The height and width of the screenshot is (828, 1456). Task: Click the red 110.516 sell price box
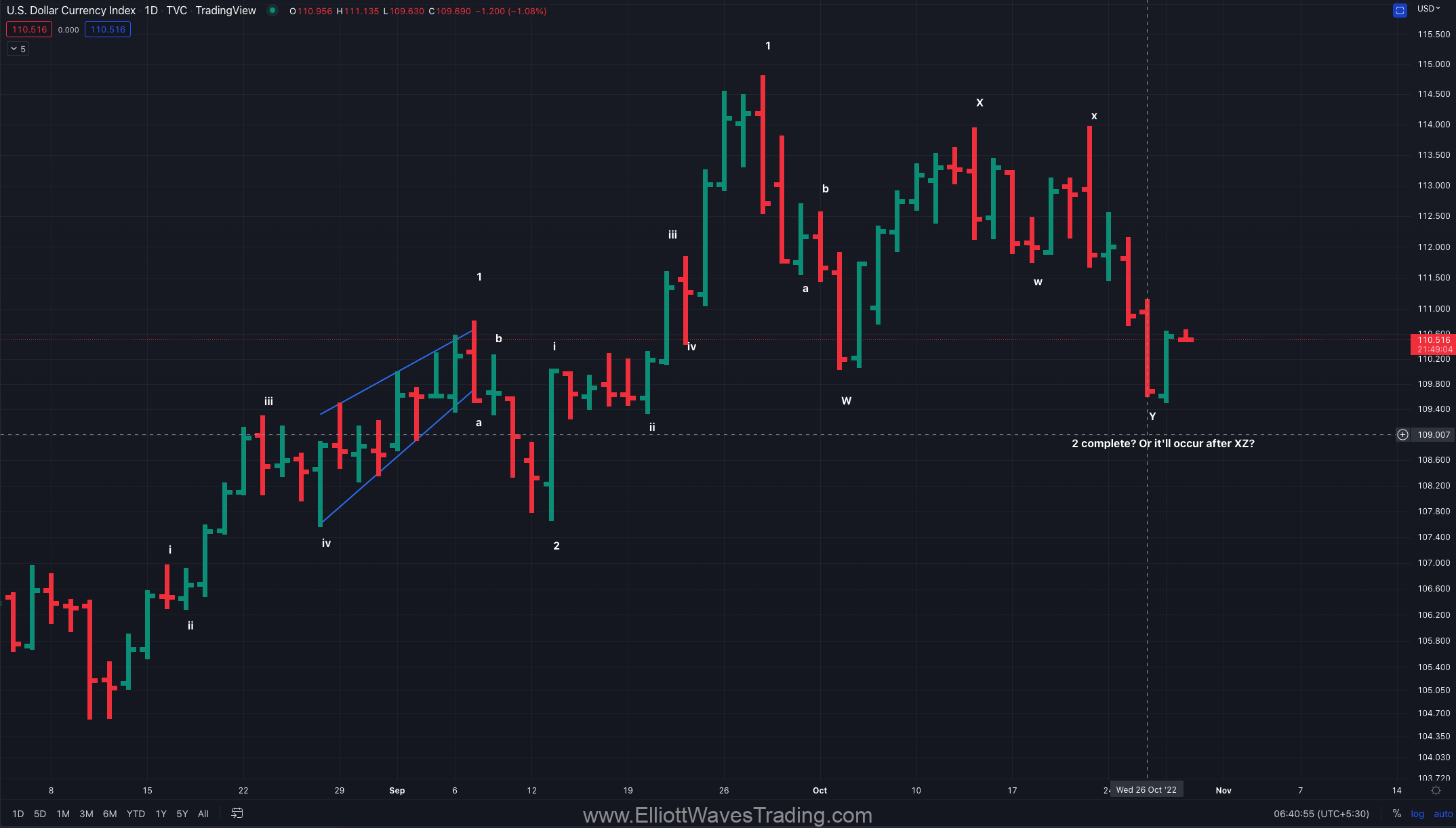coord(29,29)
